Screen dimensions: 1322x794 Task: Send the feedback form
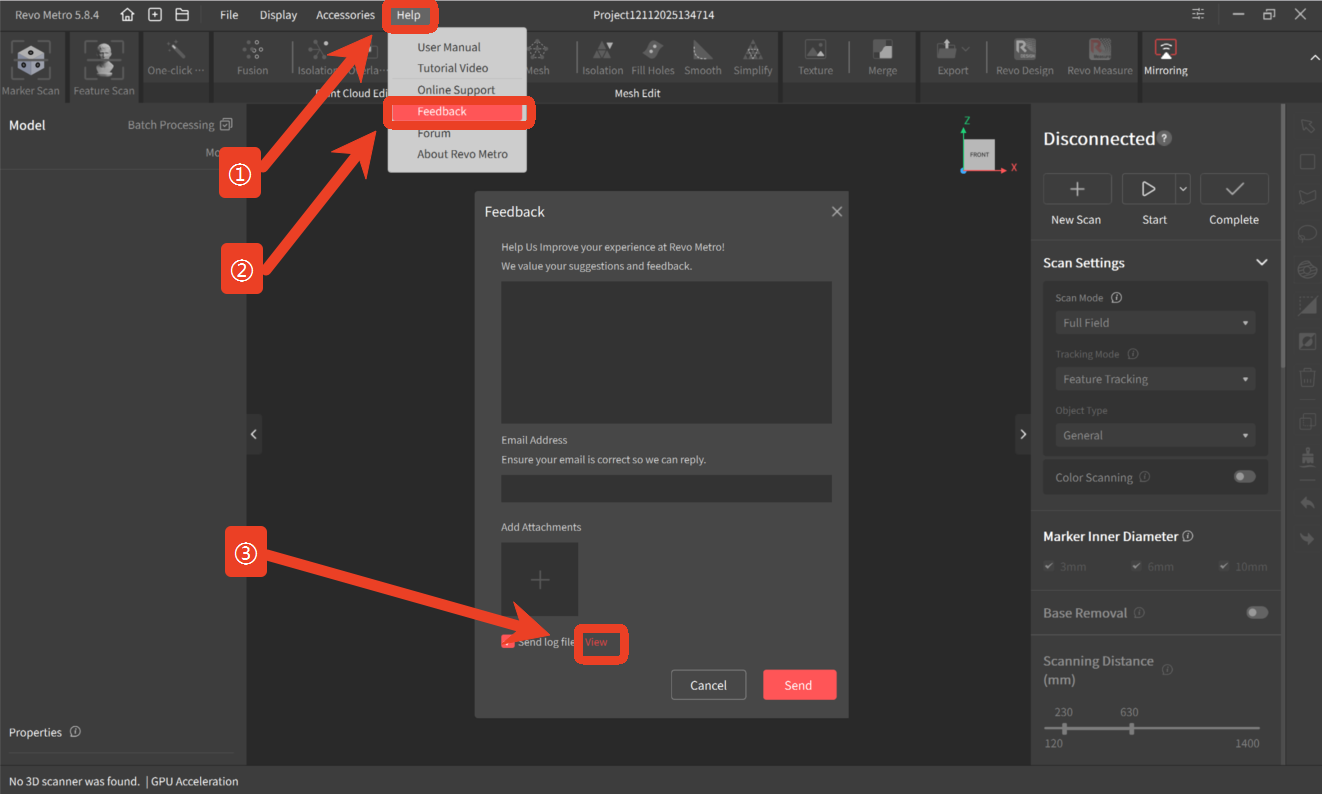[799, 685]
